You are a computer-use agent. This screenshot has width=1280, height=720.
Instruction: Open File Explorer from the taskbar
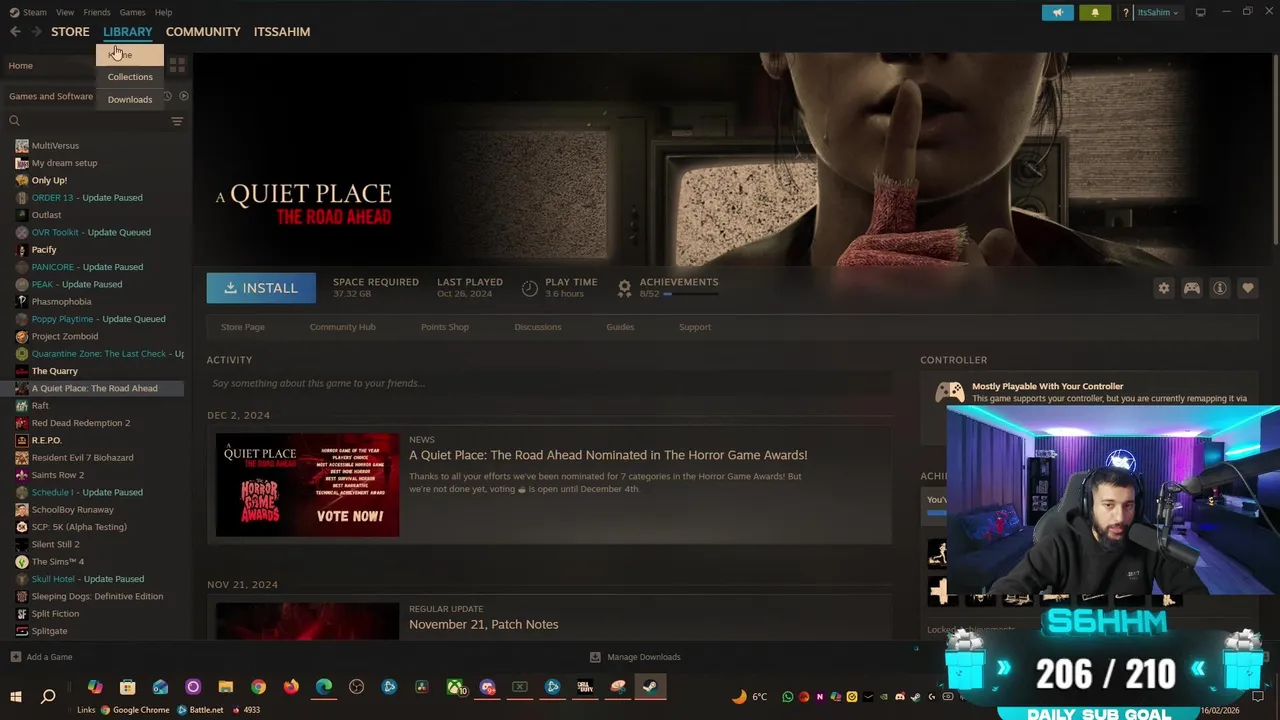pos(226,687)
